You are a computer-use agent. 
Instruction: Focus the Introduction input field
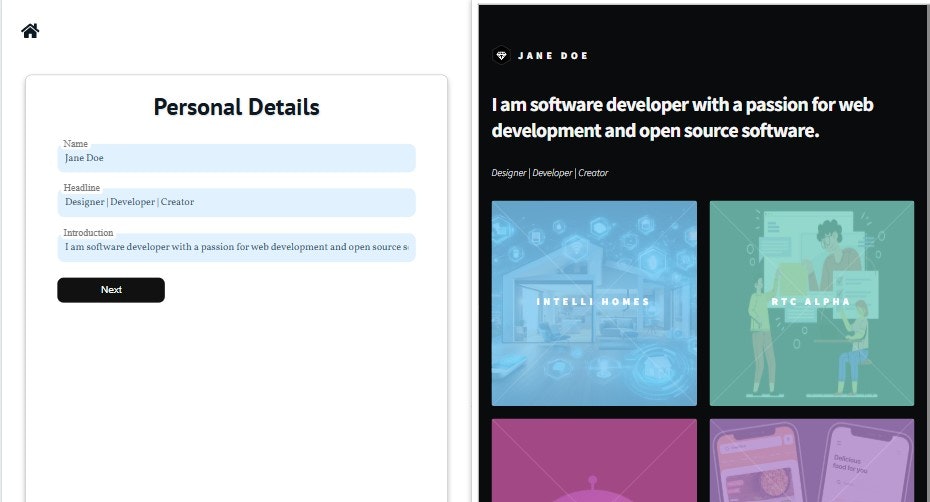pos(236,247)
